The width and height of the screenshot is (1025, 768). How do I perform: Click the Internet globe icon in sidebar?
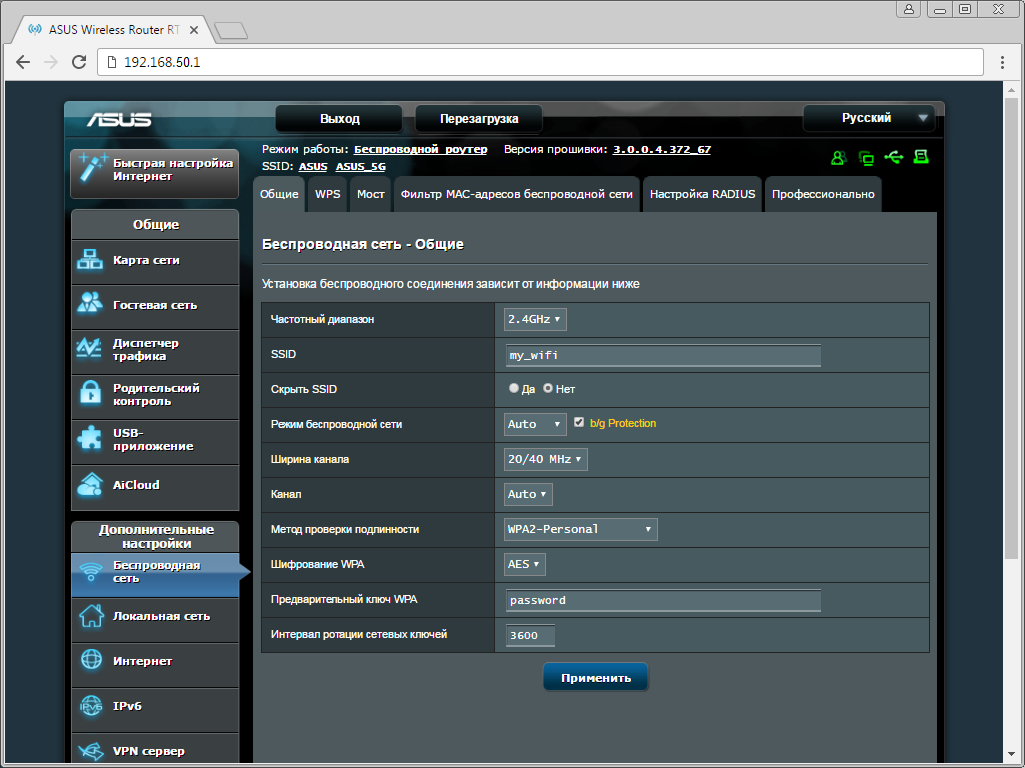pos(91,660)
